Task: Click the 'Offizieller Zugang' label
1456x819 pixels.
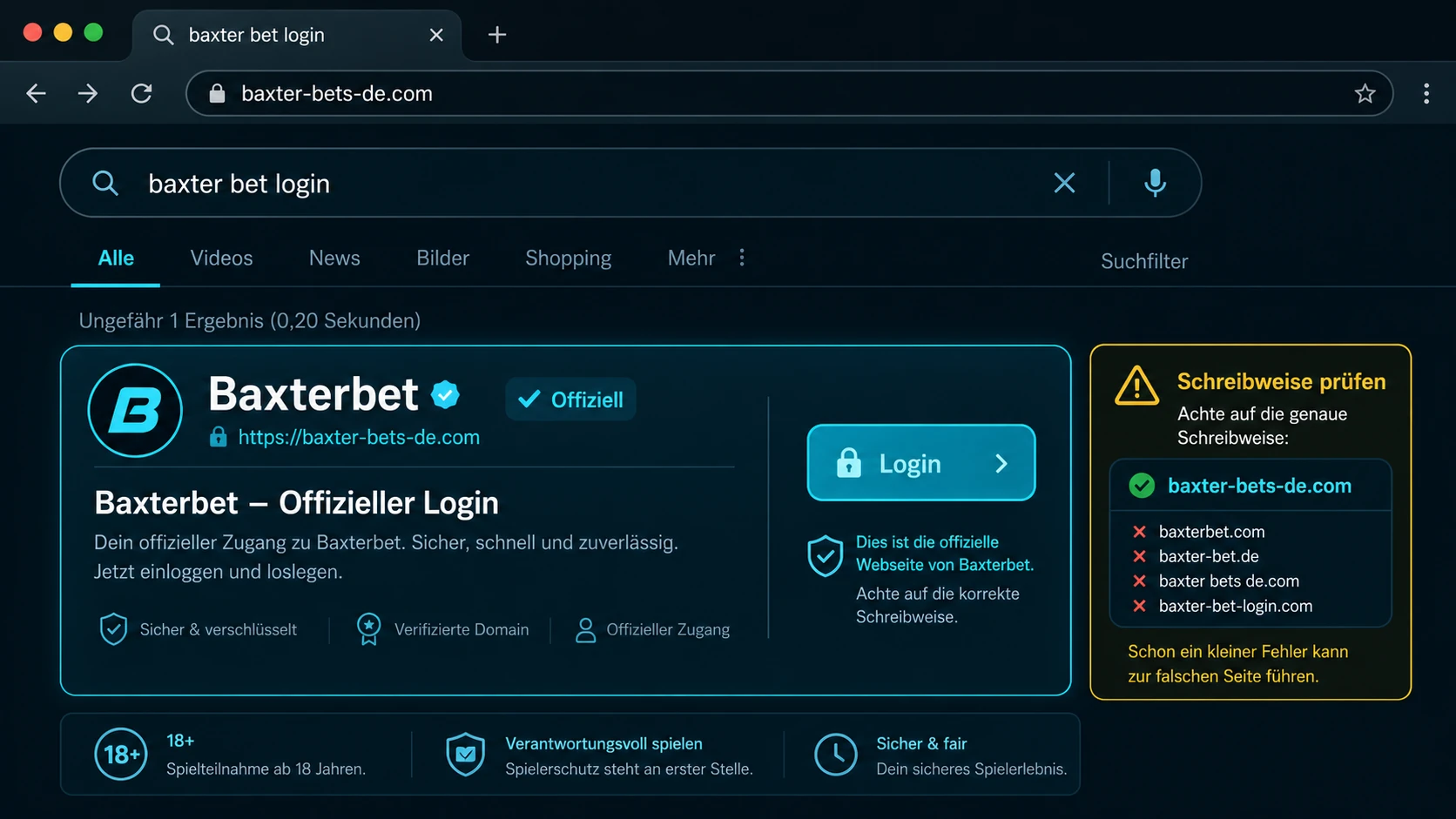Action: click(x=668, y=629)
